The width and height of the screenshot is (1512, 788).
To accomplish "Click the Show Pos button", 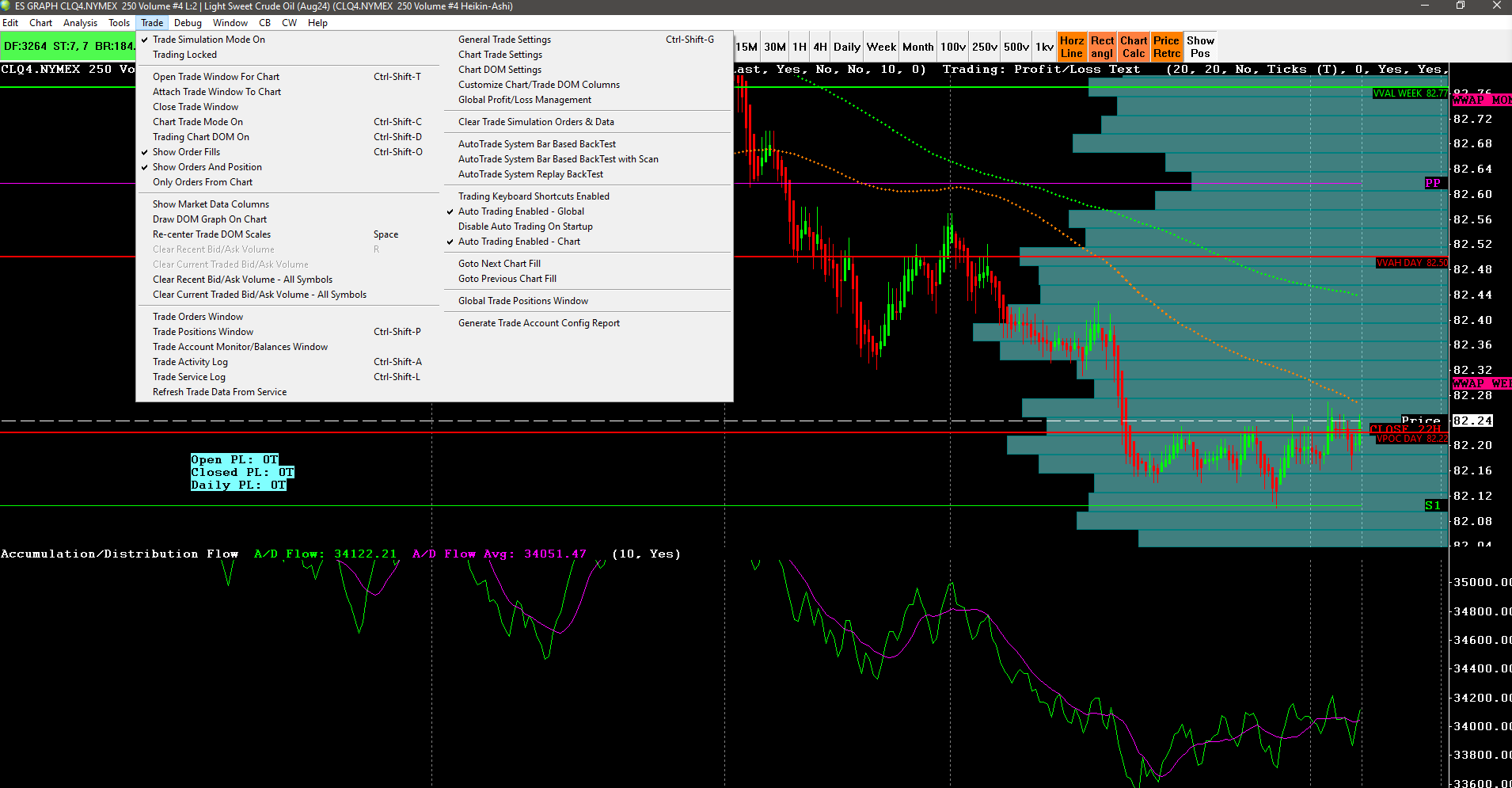I will (1200, 47).
